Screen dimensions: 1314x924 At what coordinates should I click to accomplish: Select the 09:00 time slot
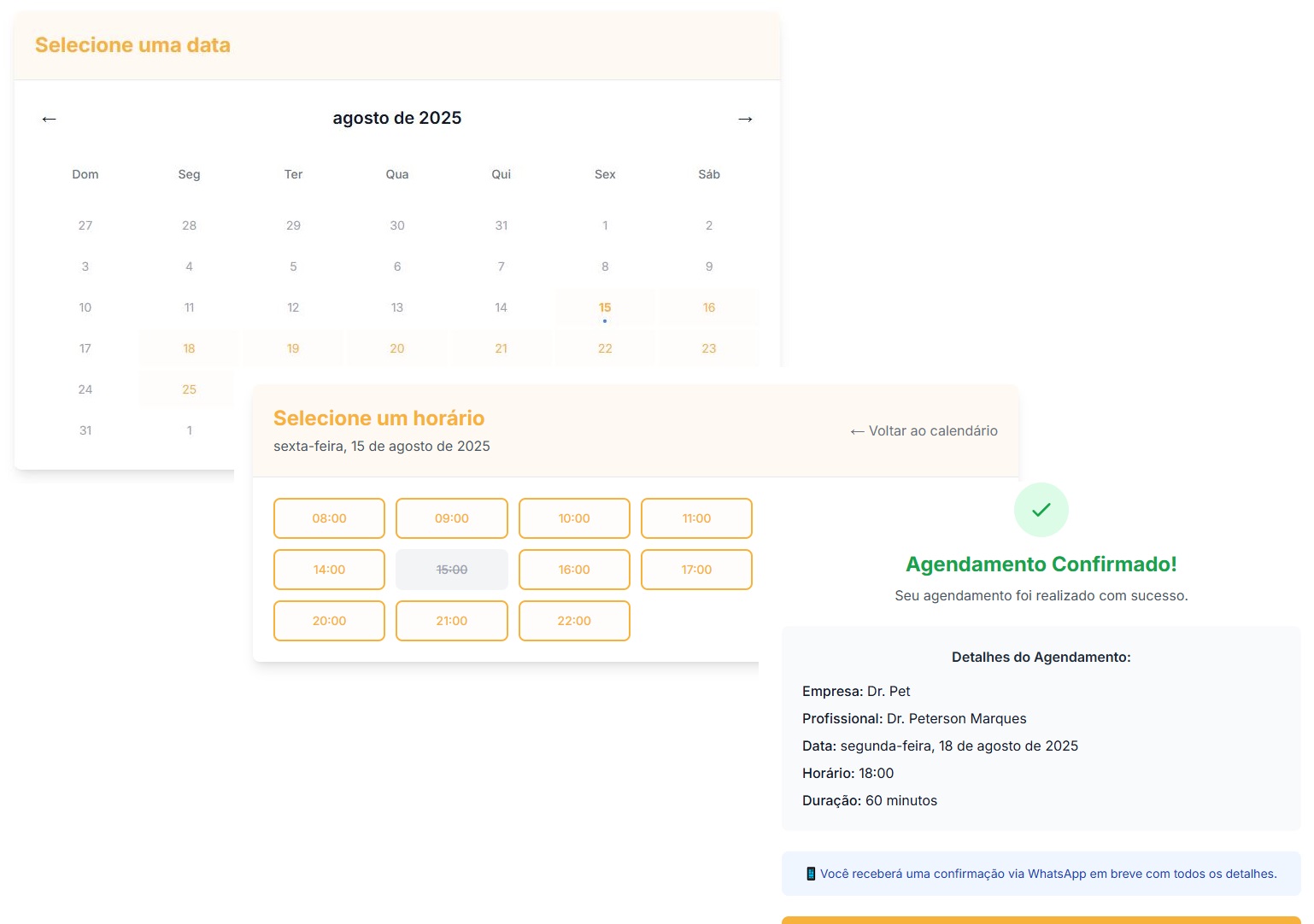pyautogui.click(x=451, y=518)
